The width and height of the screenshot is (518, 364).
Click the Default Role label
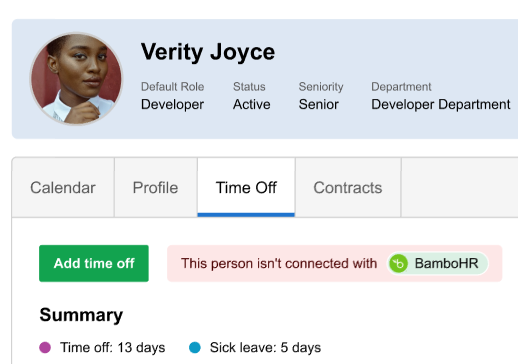(x=172, y=87)
